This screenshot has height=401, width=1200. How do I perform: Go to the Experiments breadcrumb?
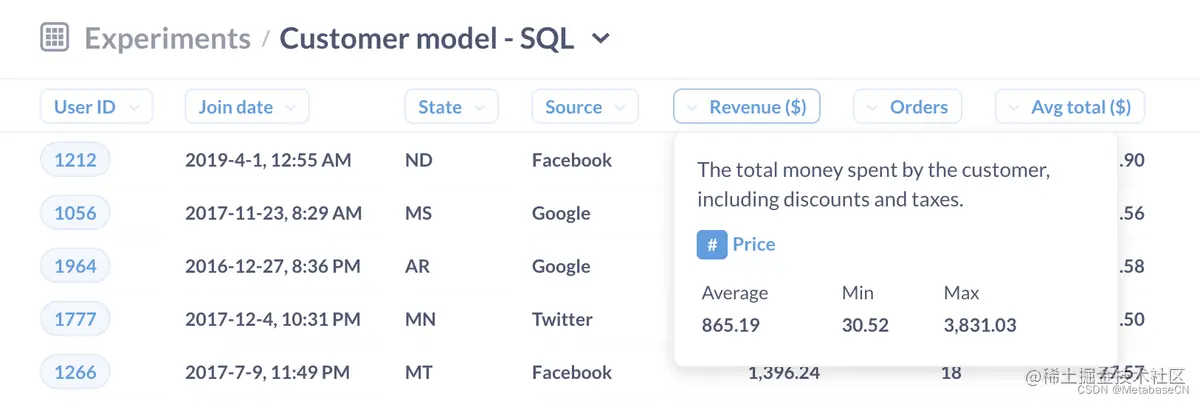pos(167,39)
